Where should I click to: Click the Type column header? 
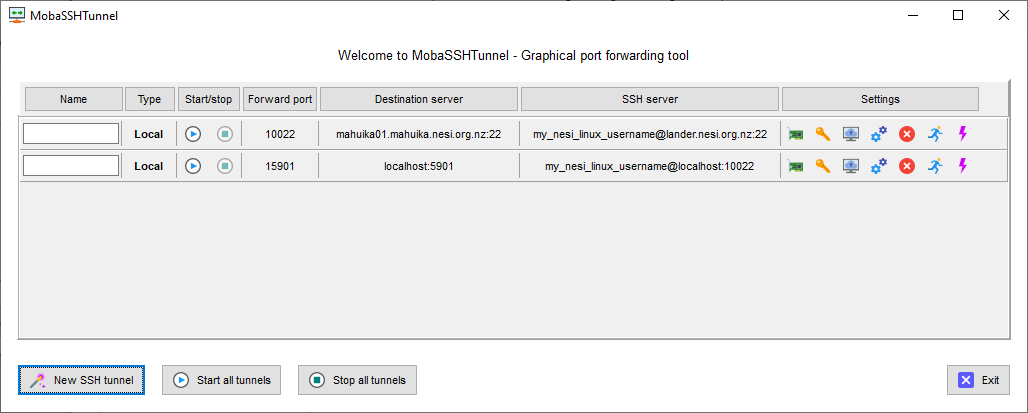coord(149,100)
